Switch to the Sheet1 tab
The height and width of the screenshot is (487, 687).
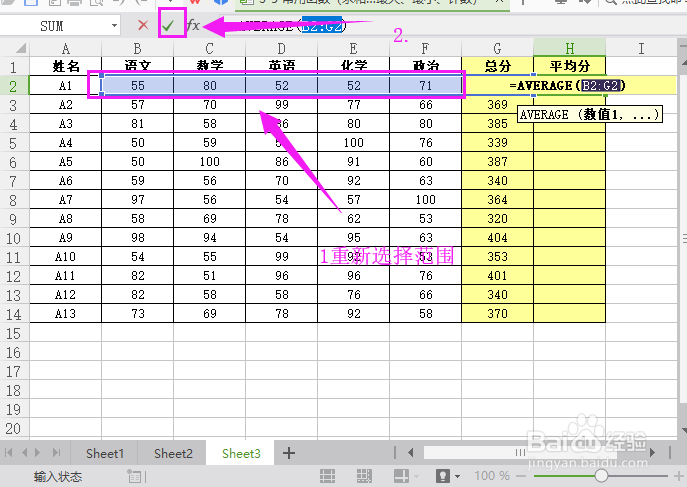(105, 453)
